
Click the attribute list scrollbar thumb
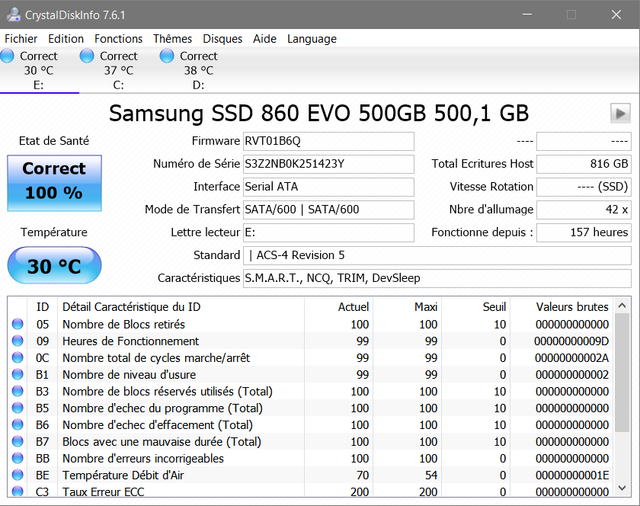coord(622,373)
